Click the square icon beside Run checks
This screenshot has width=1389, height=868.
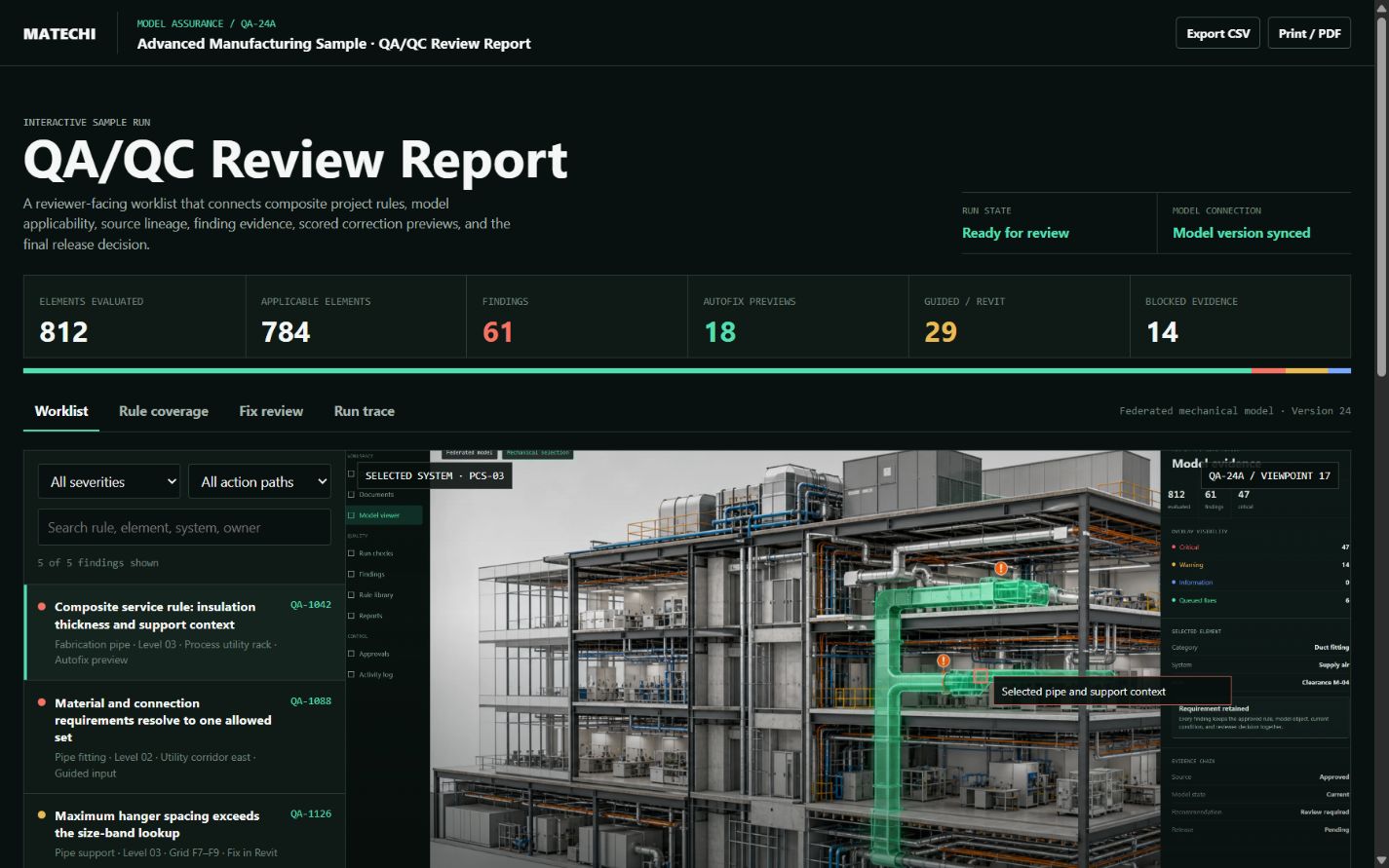[352, 553]
